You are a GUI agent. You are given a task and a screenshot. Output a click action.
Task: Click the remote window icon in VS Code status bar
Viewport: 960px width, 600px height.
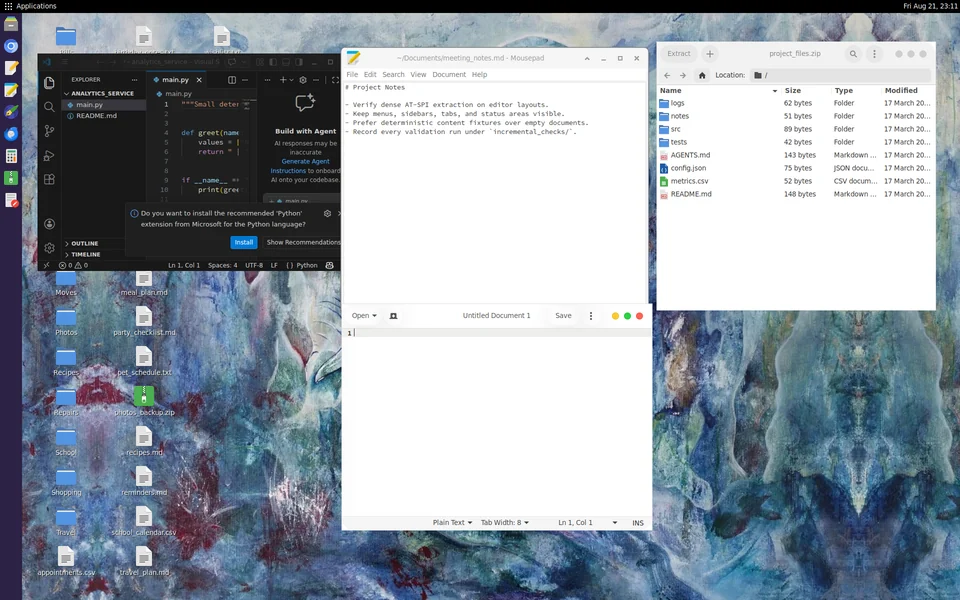[x=46, y=265]
